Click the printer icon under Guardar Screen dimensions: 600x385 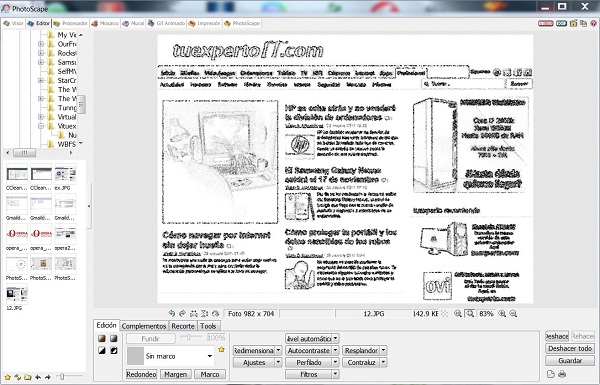tap(562, 374)
